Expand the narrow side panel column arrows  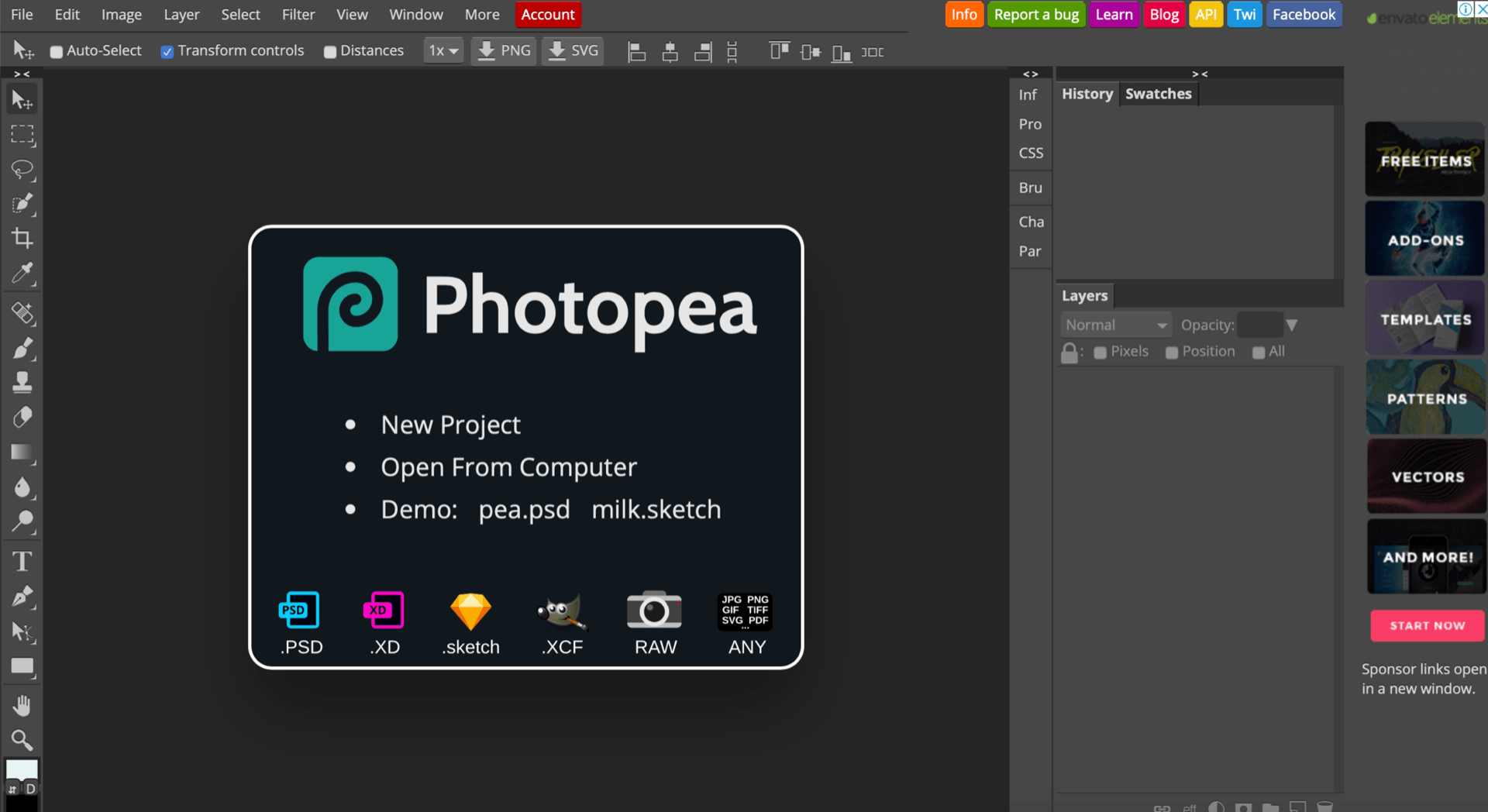point(1030,74)
